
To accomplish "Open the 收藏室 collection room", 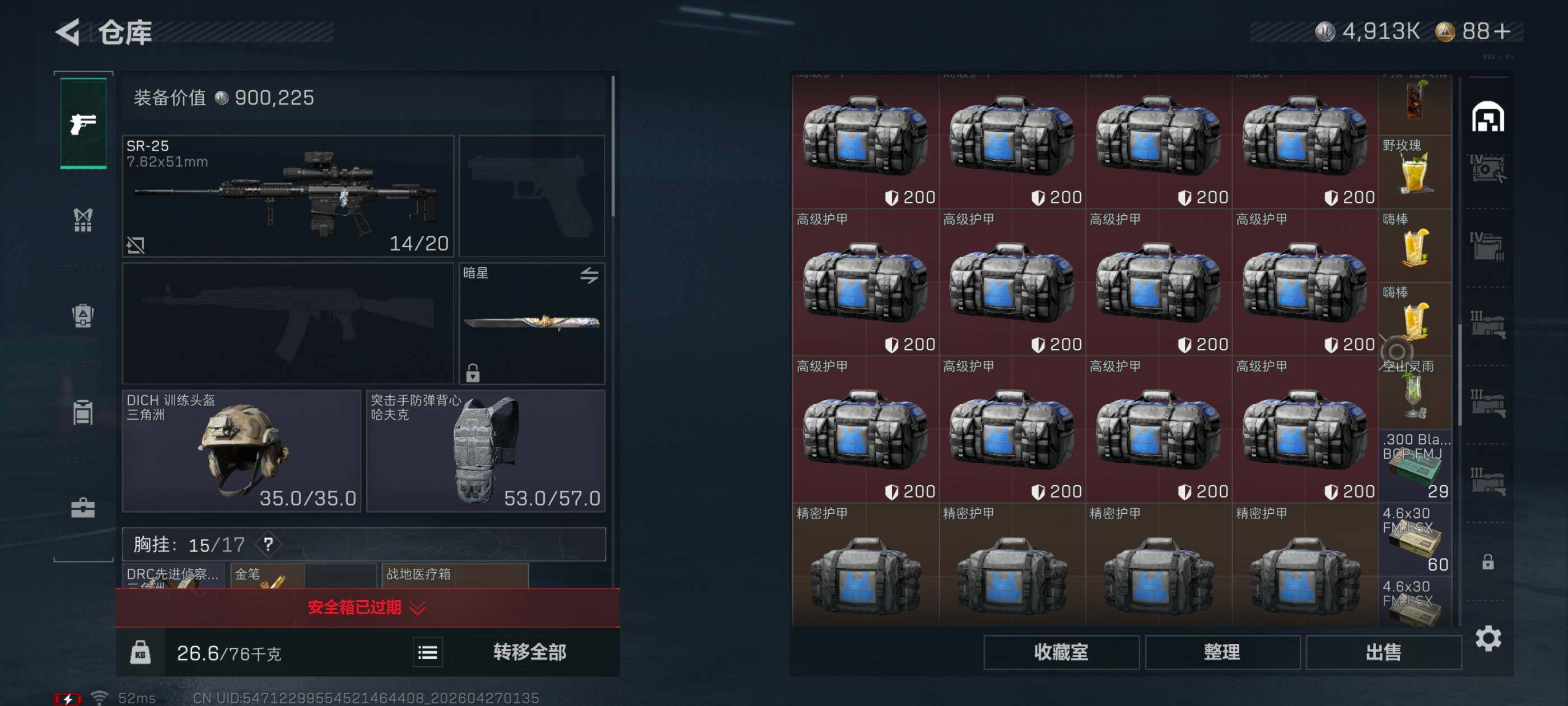I will (x=1061, y=652).
